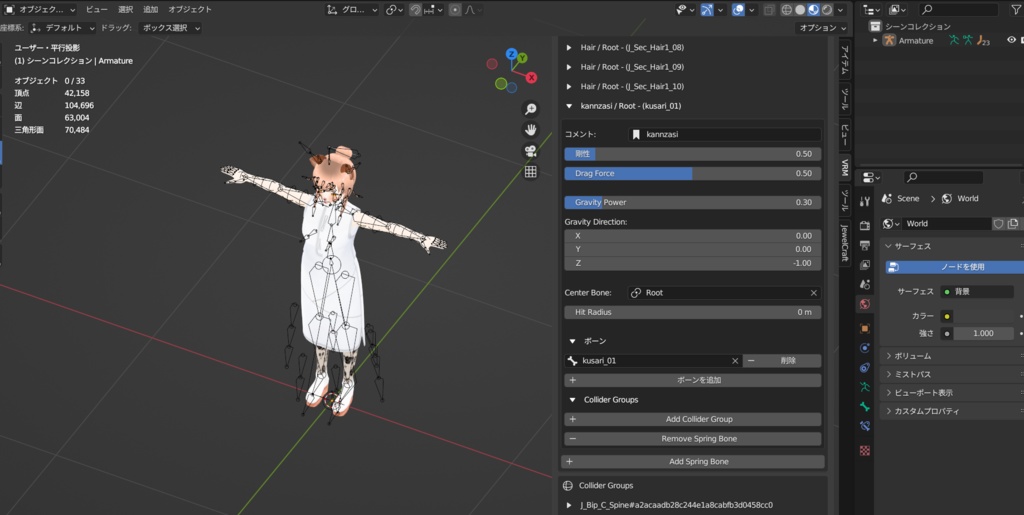Open the Object Data armature properties tab
This screenshot has width=1024, height=515.
pos(865,387)
